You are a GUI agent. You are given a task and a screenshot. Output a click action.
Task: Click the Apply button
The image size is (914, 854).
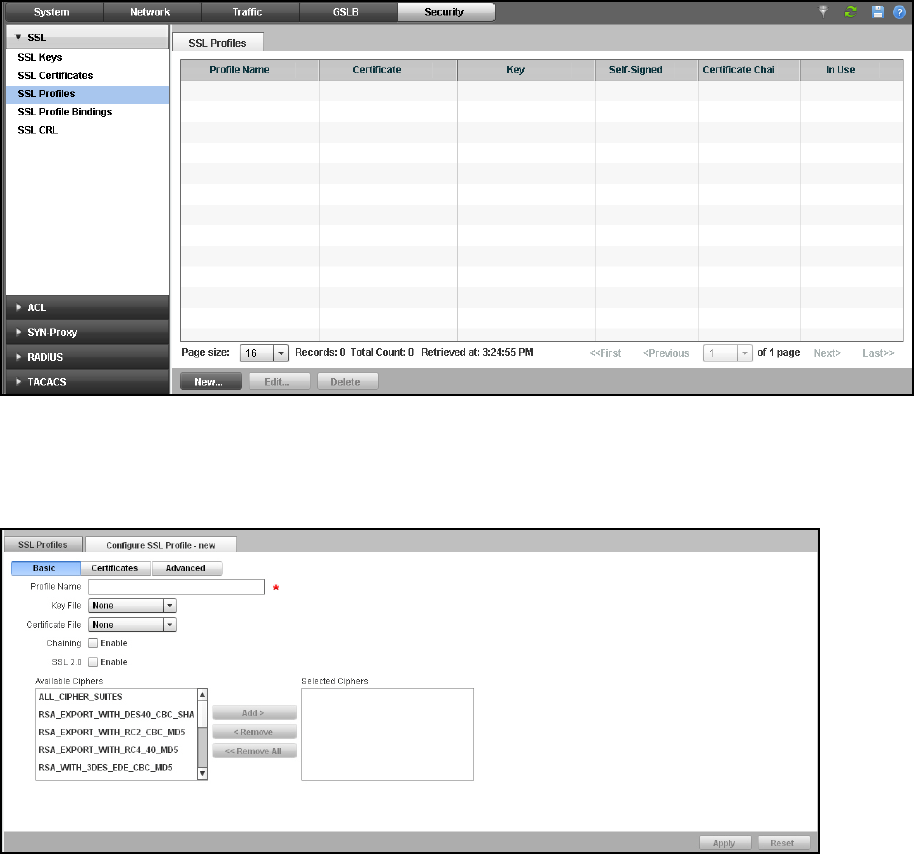tap(726, 843)
